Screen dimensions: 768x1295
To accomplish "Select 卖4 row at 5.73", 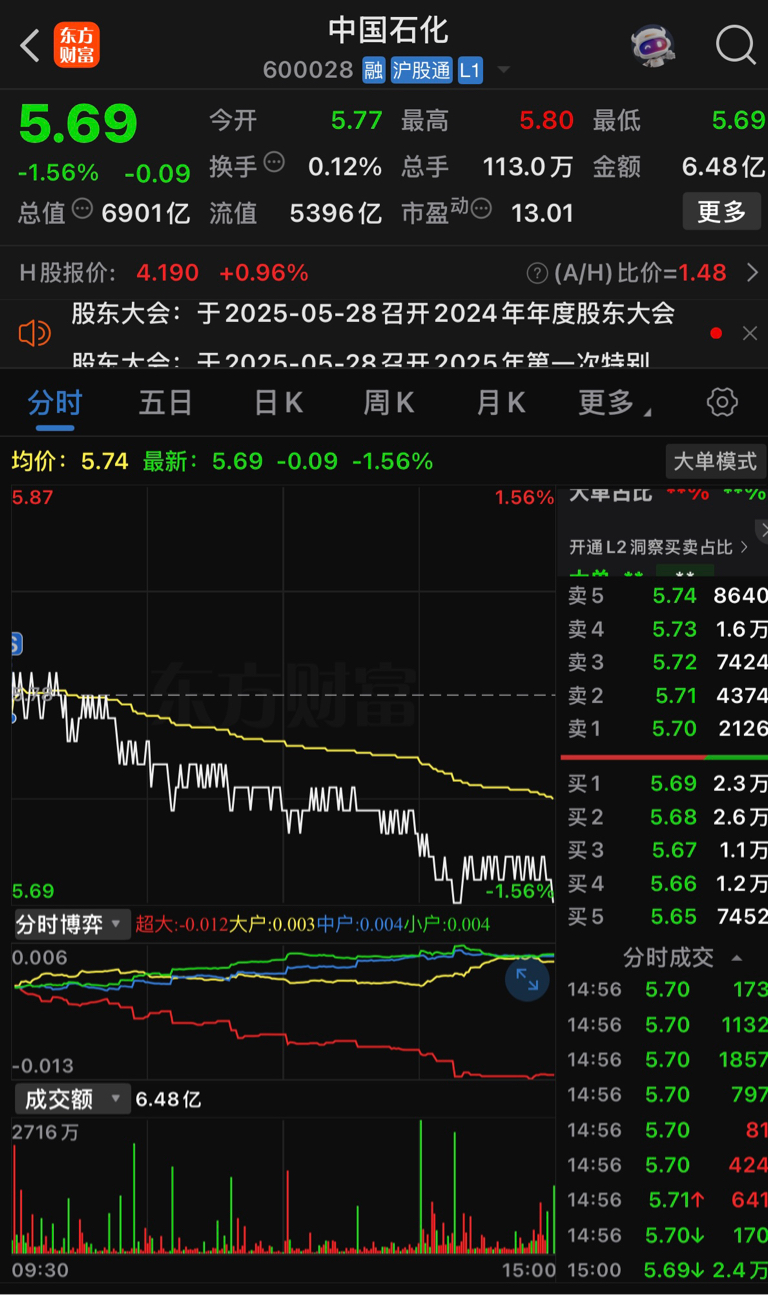I will click(667, 629).
